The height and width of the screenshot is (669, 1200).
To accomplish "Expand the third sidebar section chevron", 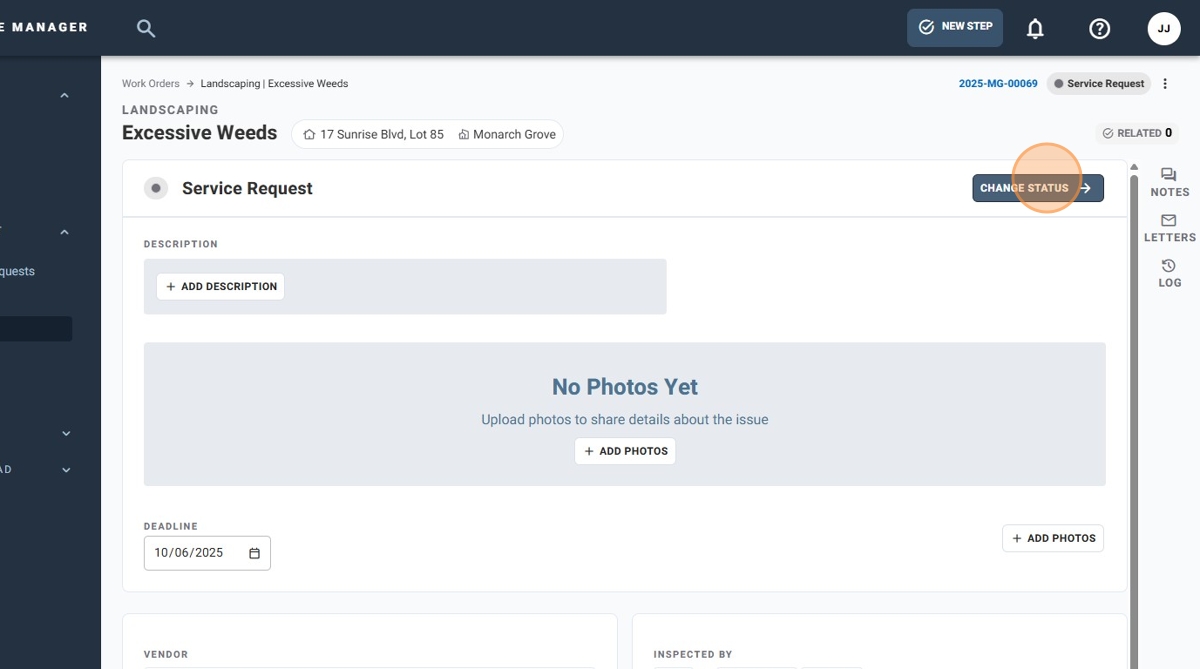I will pos(66,434).
